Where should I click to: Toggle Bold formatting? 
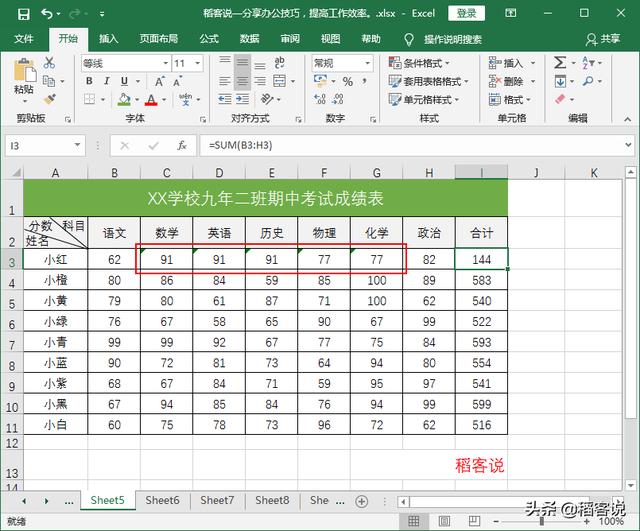pos(89,81)
